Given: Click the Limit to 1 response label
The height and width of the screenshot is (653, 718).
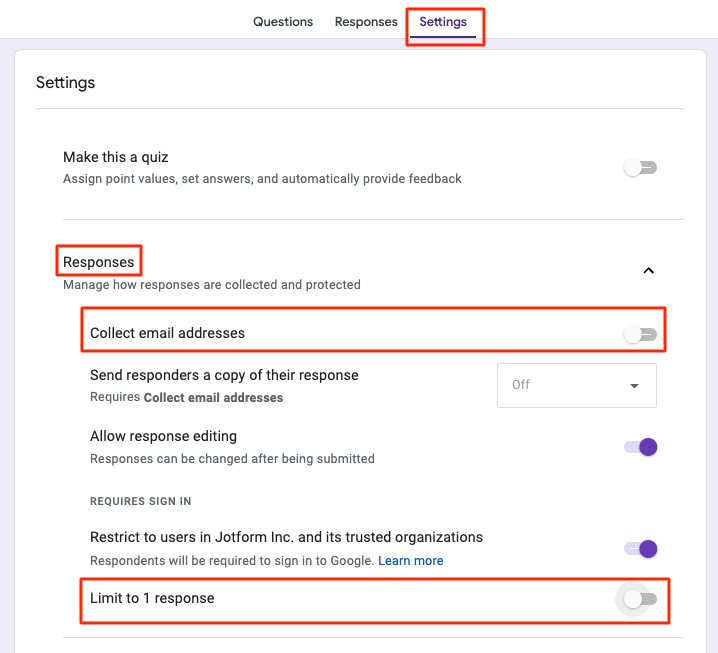Looking at the screenshot, I should (152, 598).
